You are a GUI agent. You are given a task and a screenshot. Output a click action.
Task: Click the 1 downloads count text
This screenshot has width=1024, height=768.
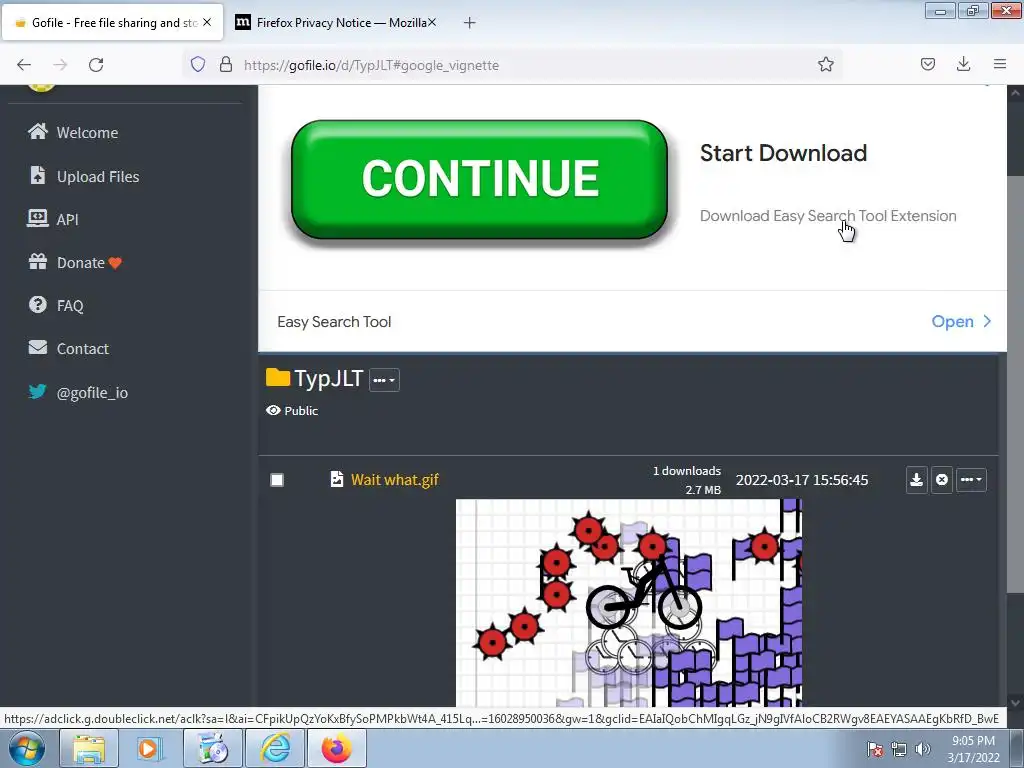(686, 471)
